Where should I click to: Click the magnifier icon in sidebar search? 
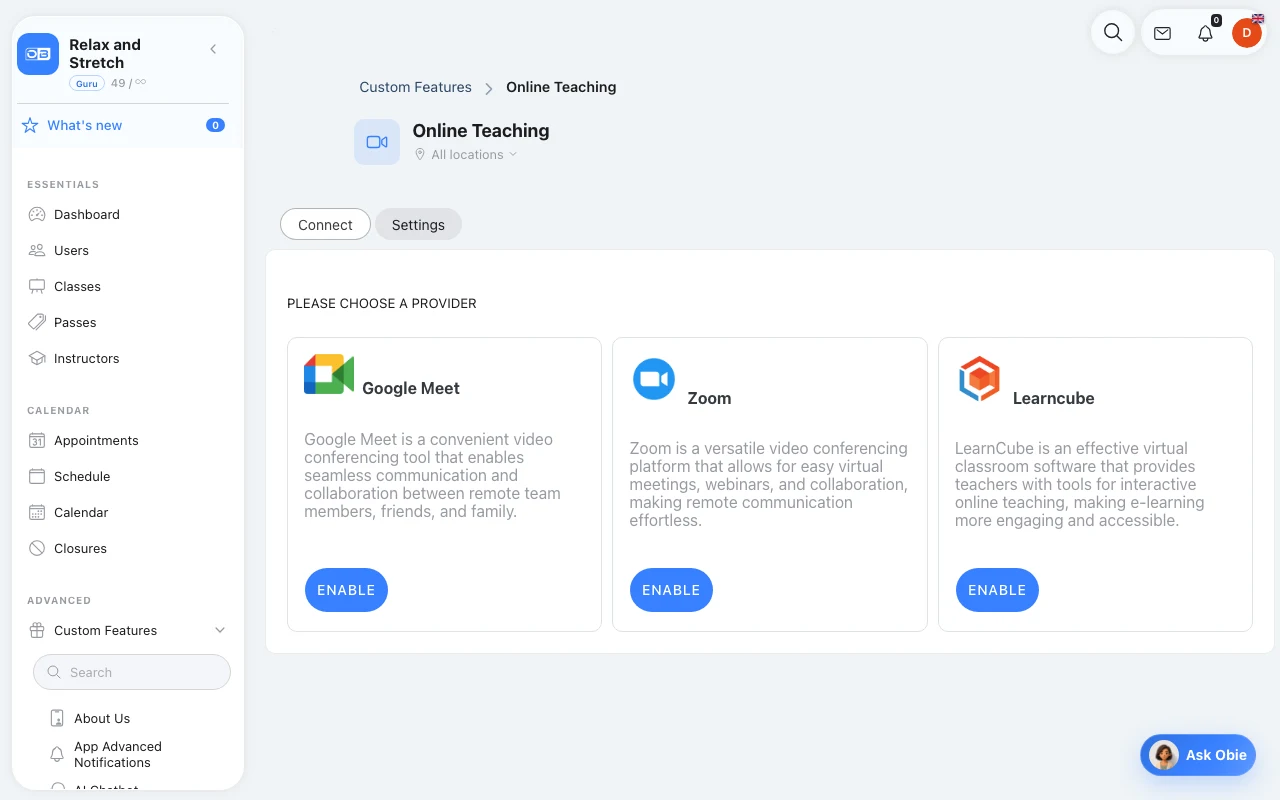point(54,672)
